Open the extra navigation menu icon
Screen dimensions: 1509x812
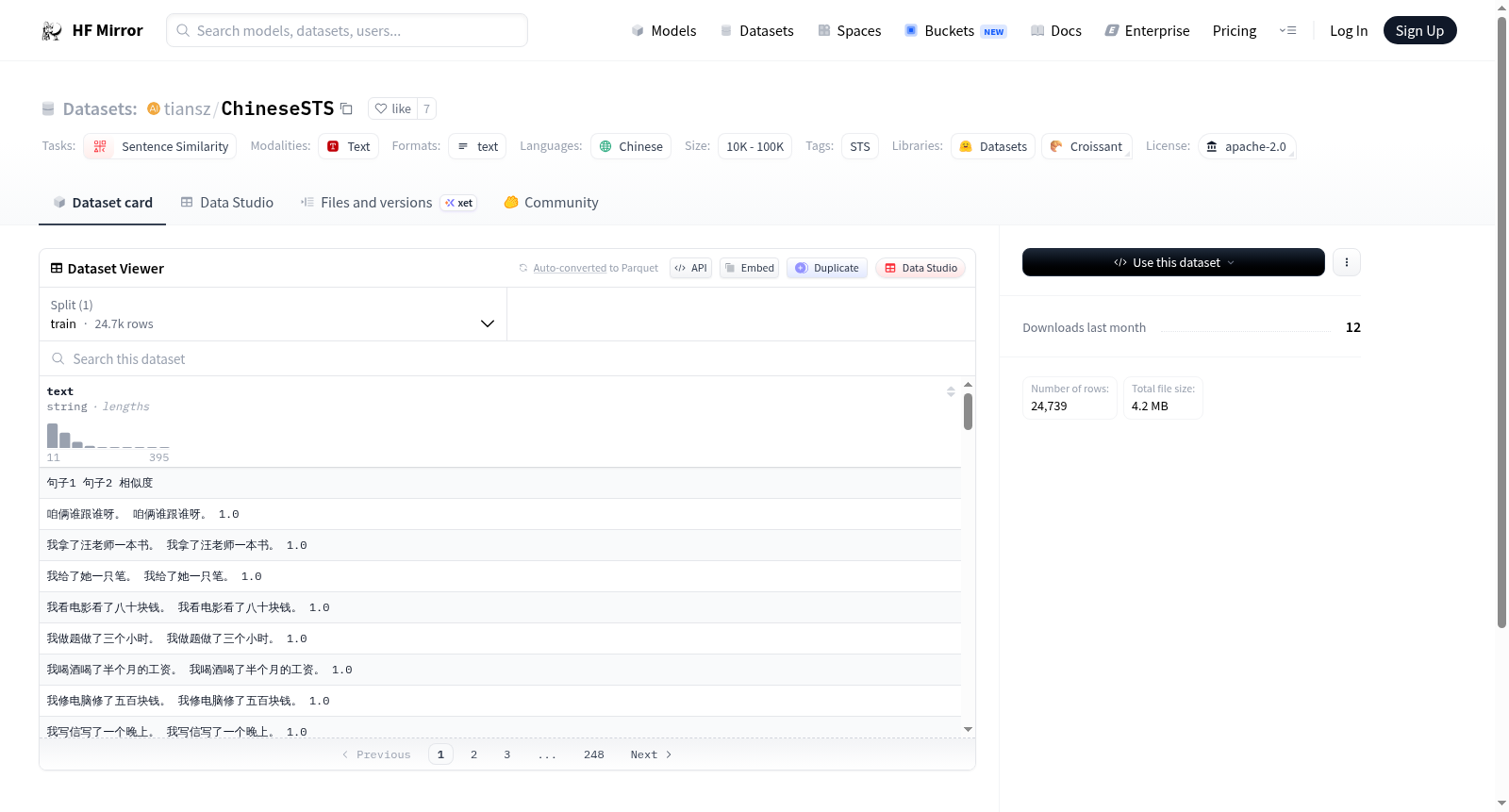tap(1287, 31)
